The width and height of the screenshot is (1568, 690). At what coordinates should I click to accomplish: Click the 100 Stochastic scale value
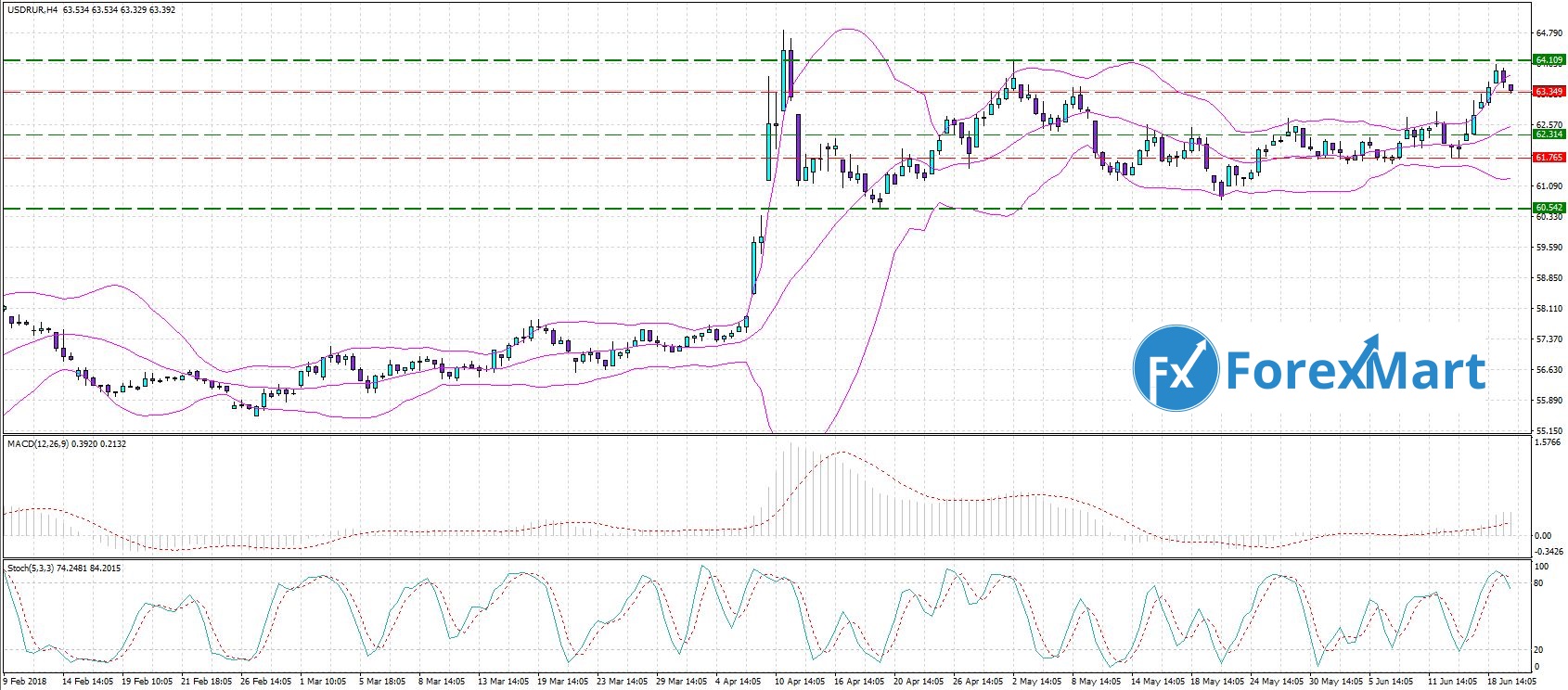coord(1542,566)
